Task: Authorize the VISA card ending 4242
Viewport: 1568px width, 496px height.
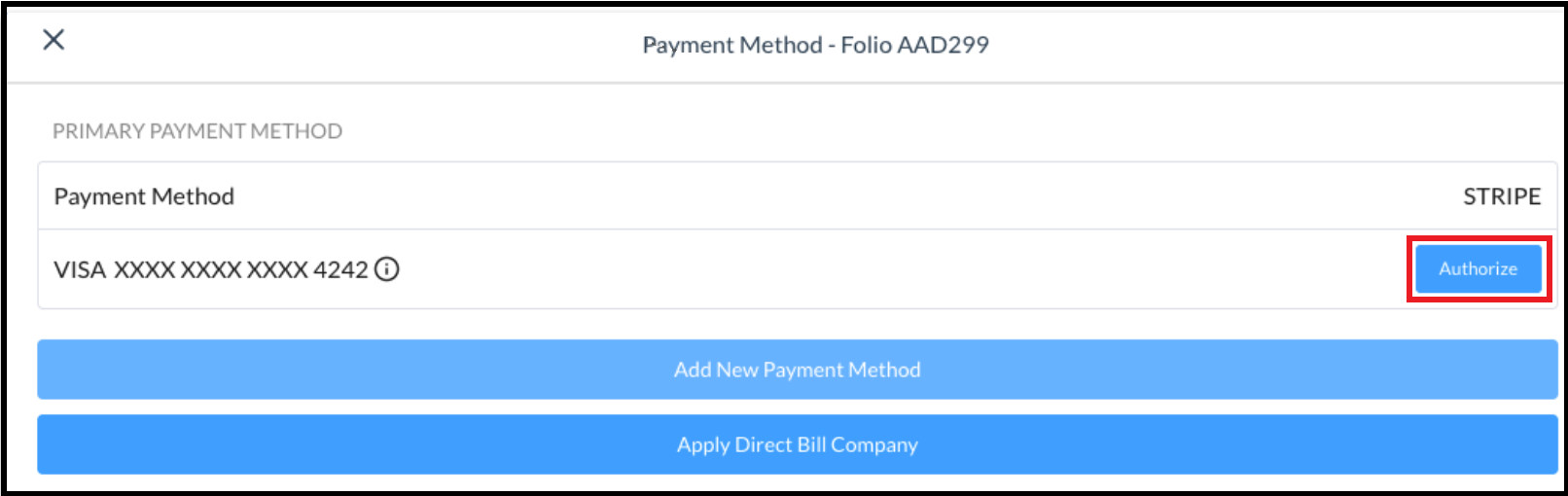Action: click(1478, 269)
